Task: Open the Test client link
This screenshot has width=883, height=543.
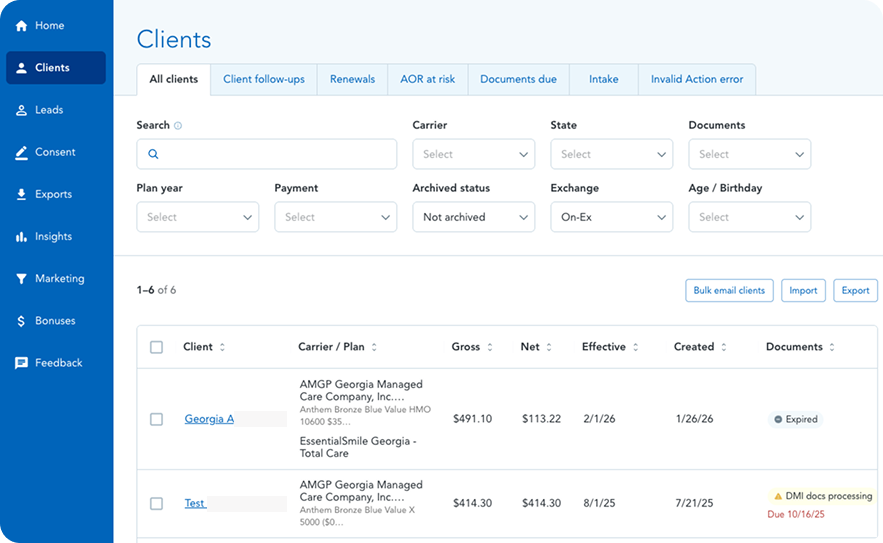Action: point(195,504)
